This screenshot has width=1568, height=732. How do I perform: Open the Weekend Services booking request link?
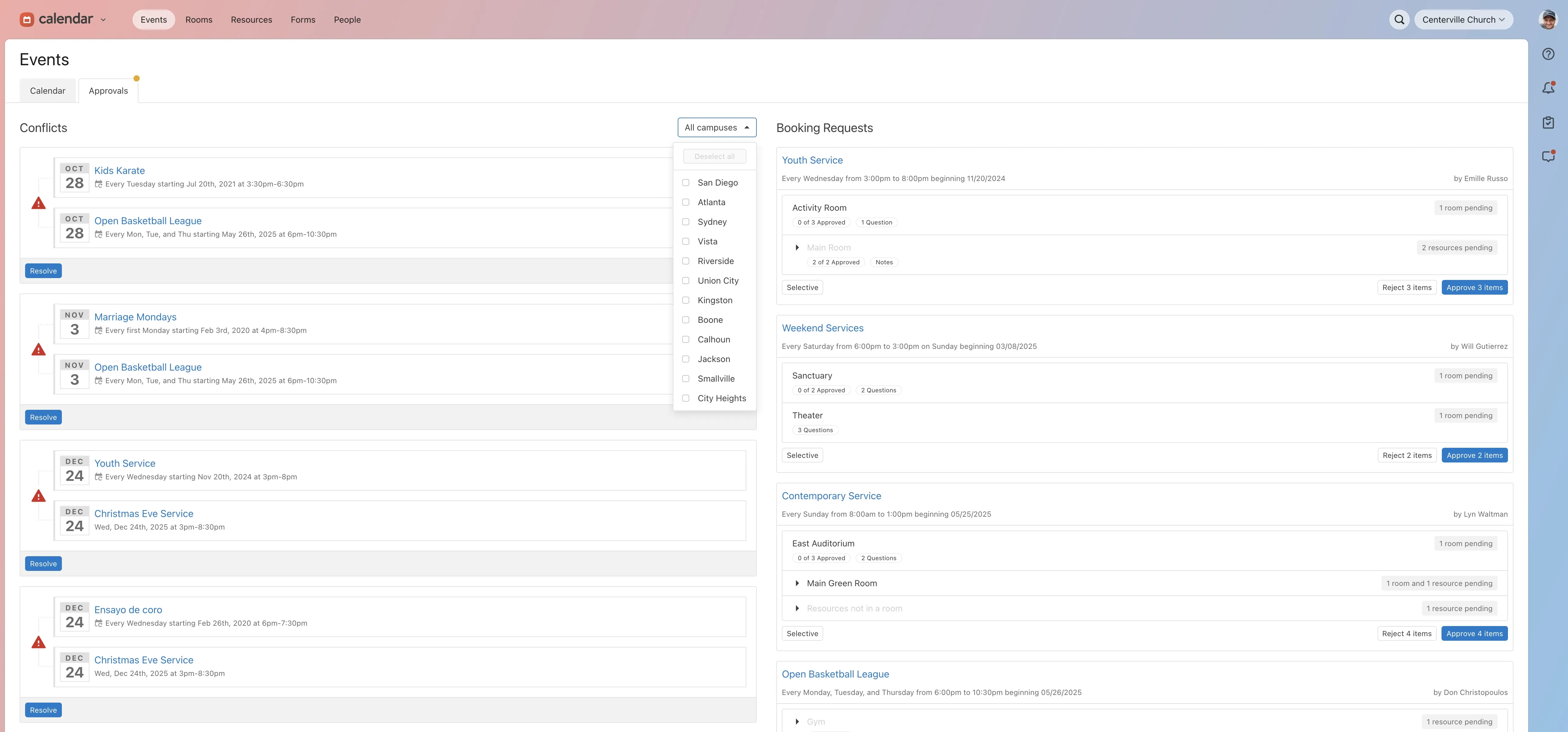(822, 328)
